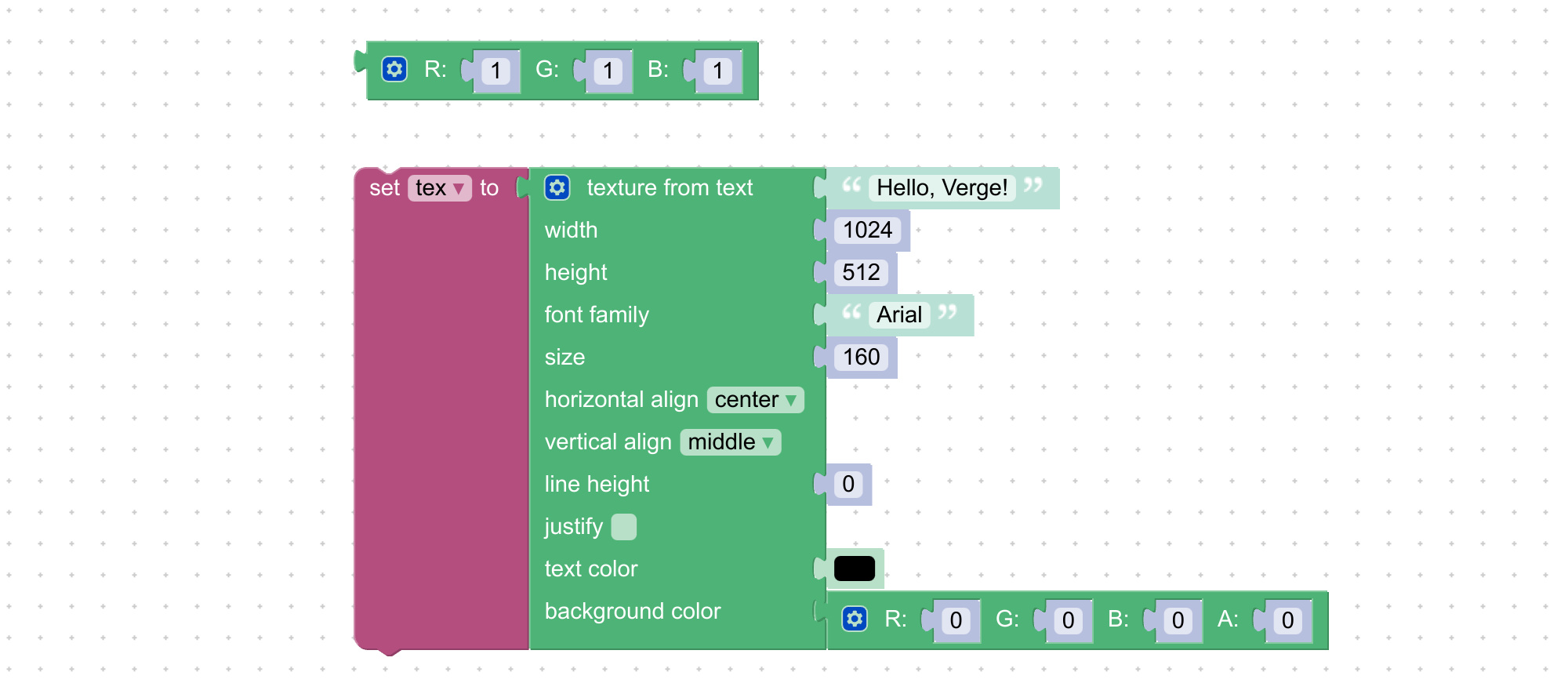
Task: Edit the B value 0 in the background color block
Action: coord(1178,620)
